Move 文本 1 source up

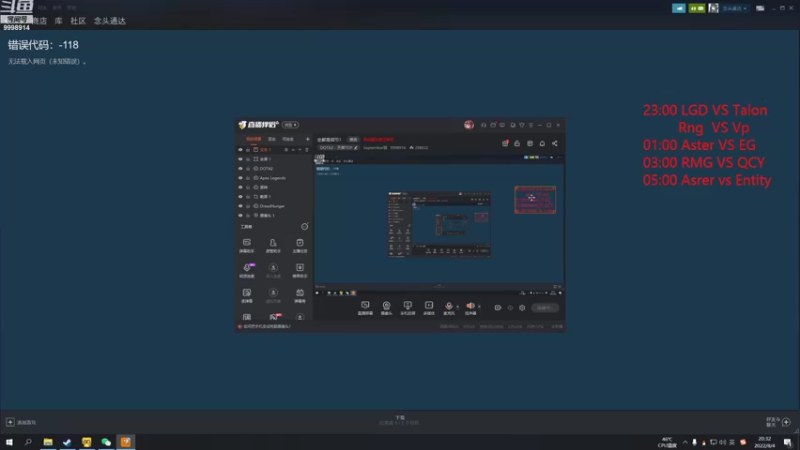coord(293,150)
